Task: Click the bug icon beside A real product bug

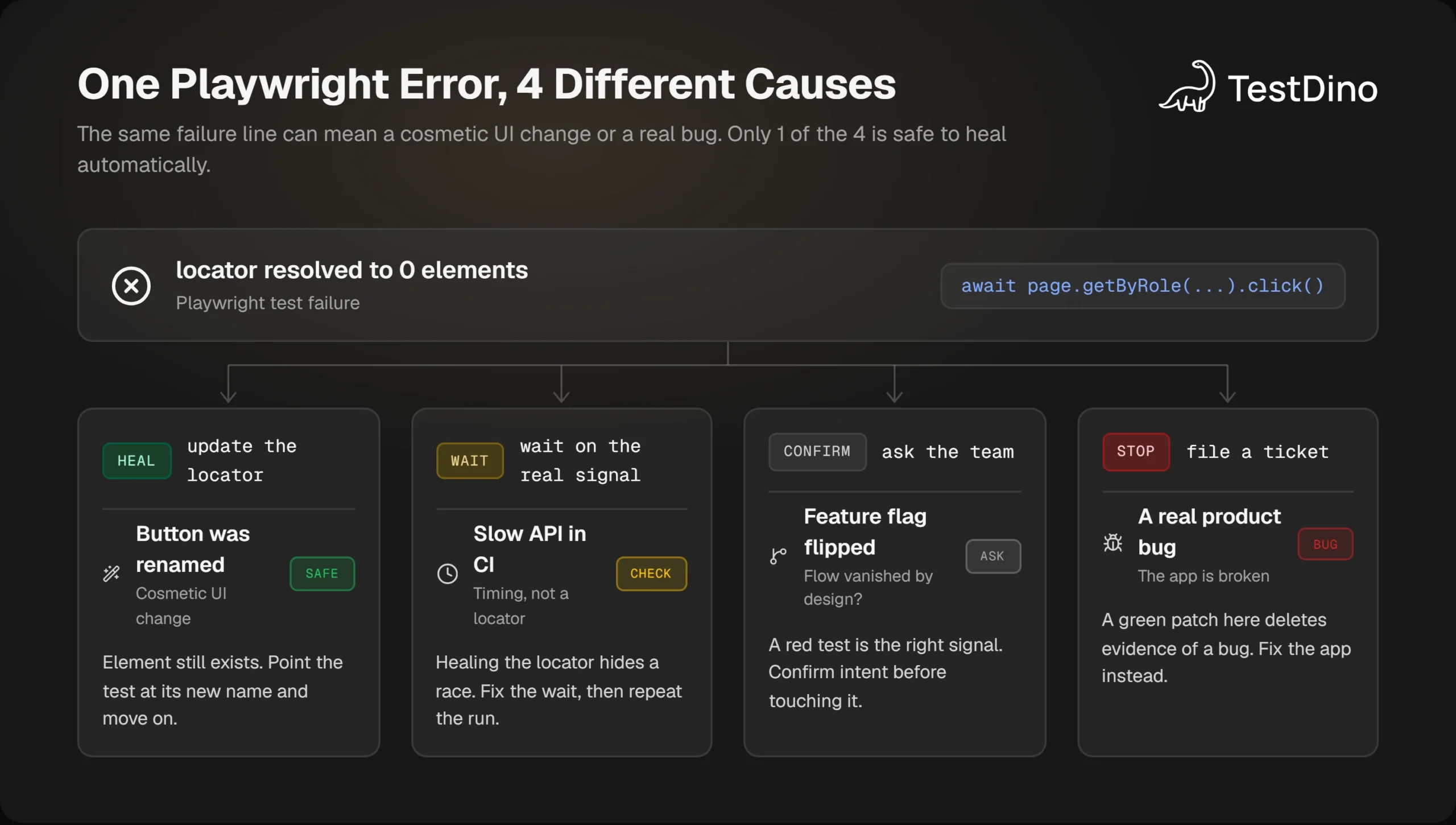Action: tap(1113, 543)
